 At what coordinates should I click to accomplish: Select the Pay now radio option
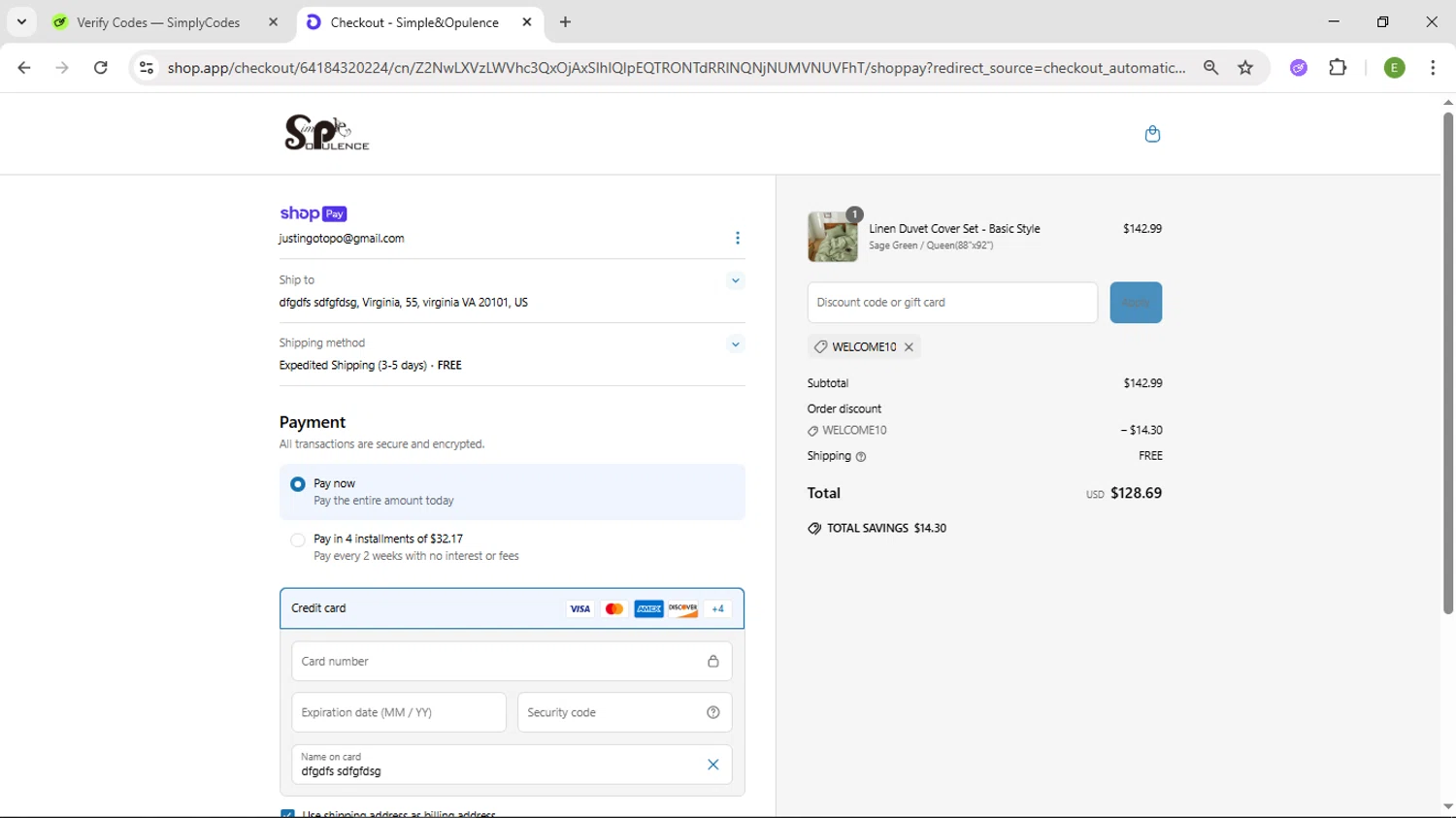[298, 484]
